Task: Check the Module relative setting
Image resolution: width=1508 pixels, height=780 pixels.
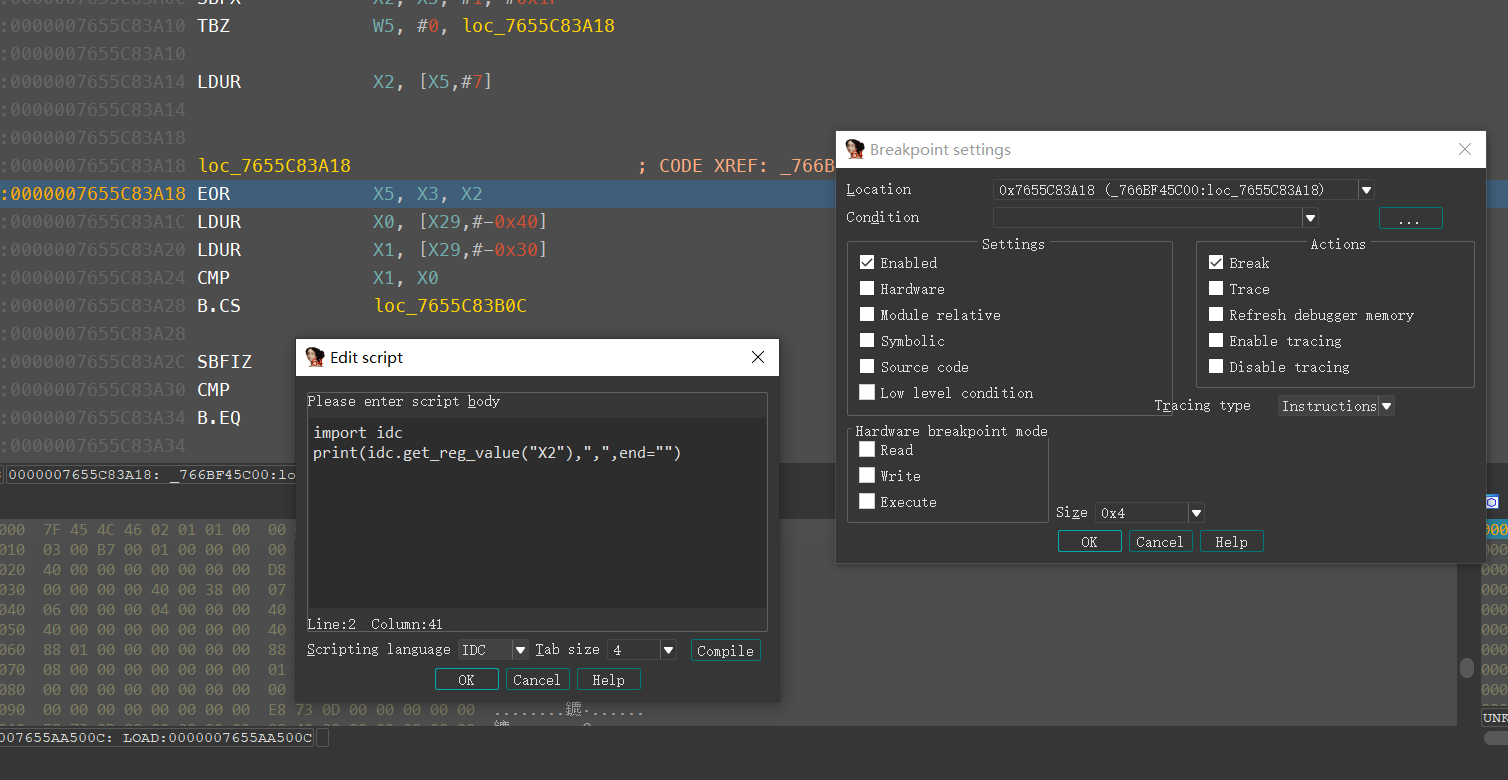Action: (x=867, y=314)
